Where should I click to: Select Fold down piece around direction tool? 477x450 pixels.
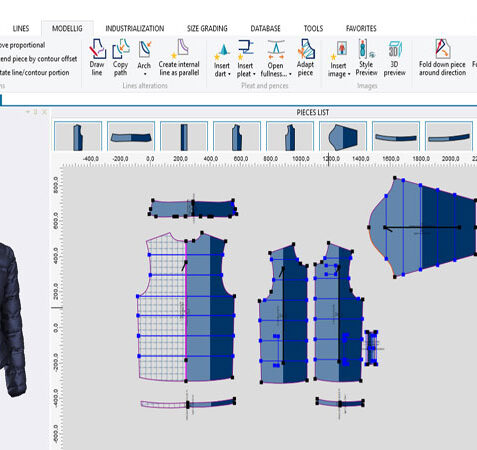point(442,57)
